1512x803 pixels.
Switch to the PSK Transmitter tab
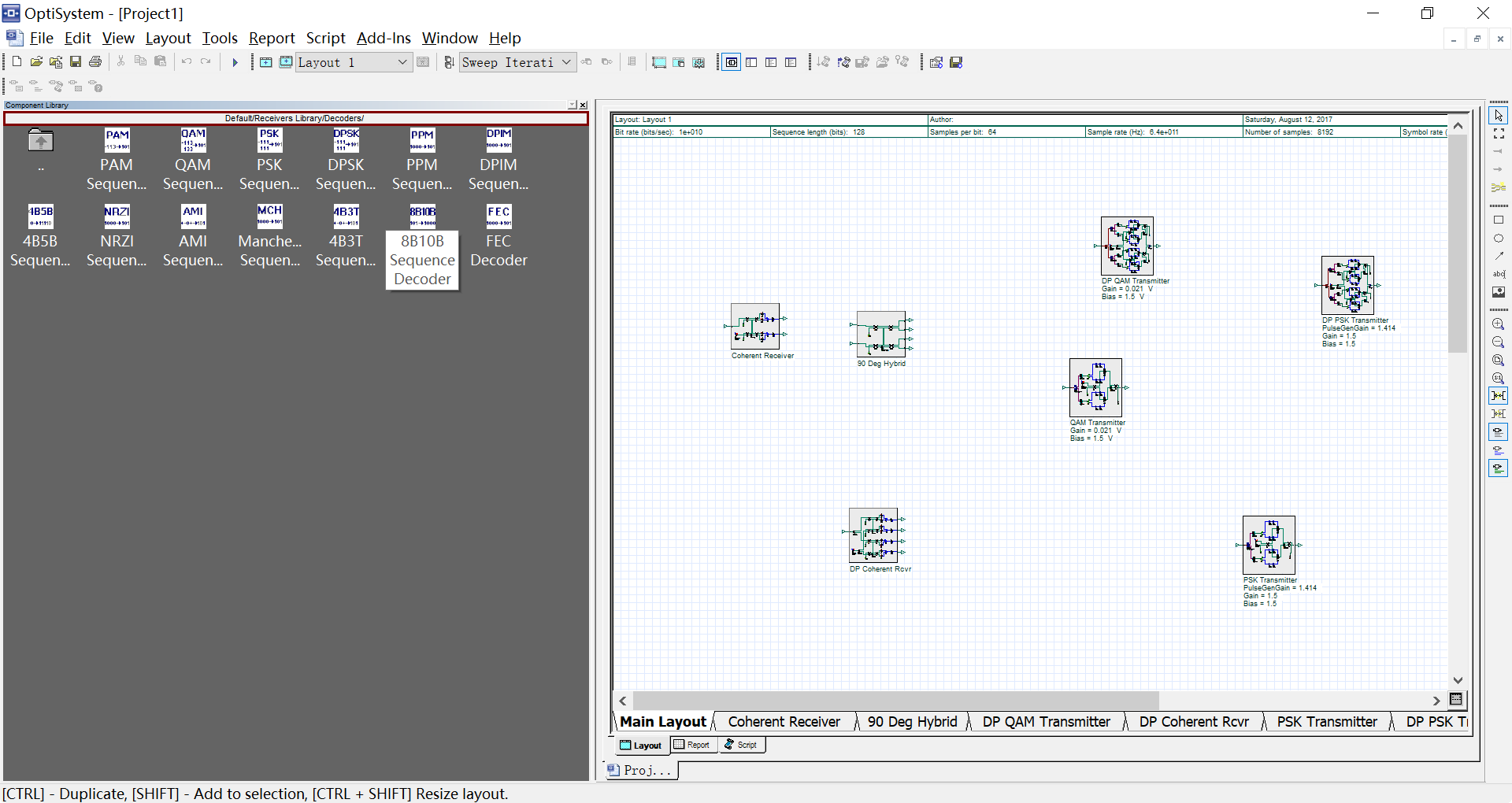coord(1327,722)
